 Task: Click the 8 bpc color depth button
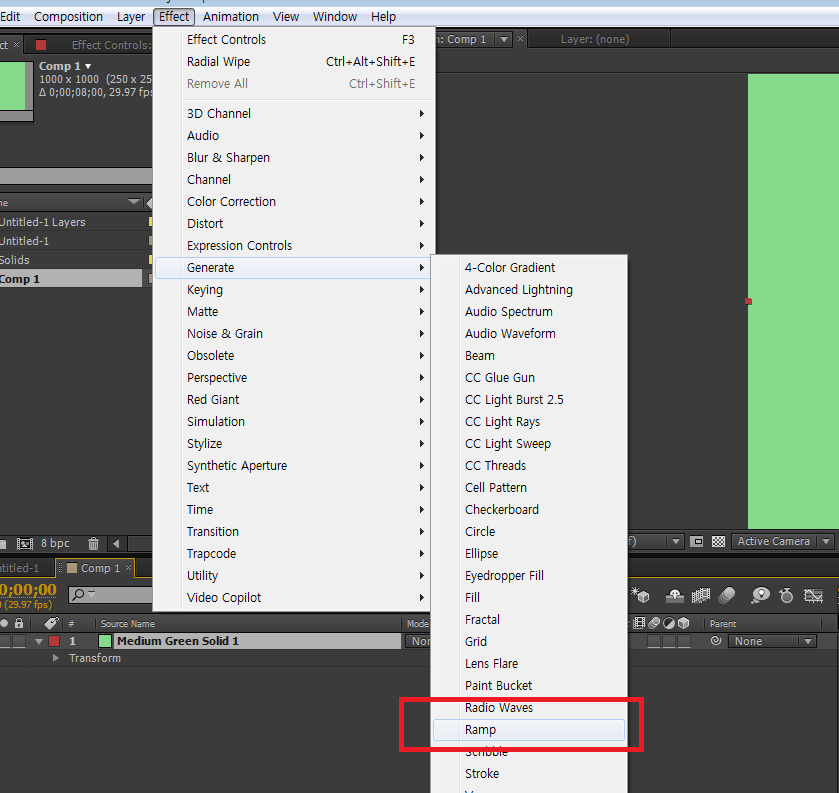55,543
